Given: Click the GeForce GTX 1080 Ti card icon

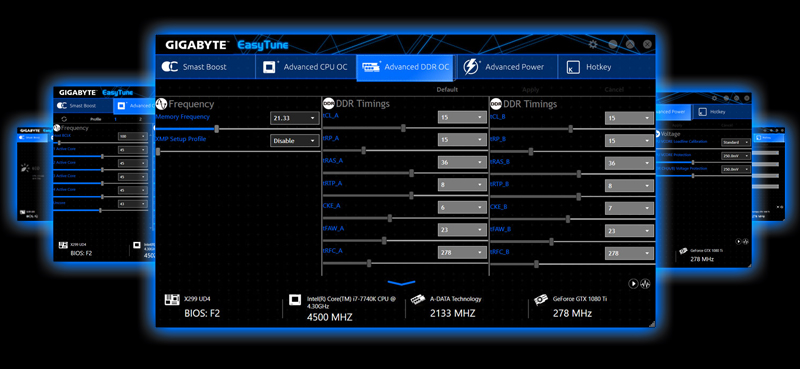Looking at the screenshot, I should click(541, 300).
